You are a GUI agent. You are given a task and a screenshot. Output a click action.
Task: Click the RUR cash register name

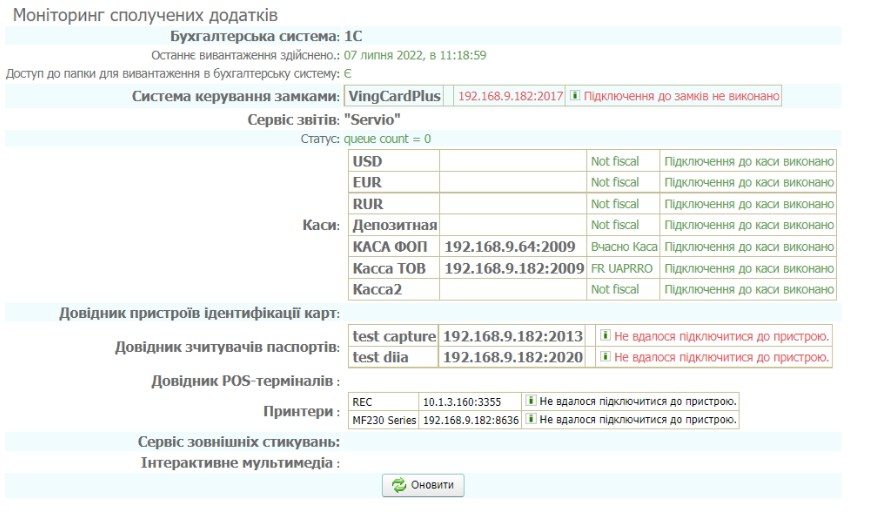click(369, 204)
